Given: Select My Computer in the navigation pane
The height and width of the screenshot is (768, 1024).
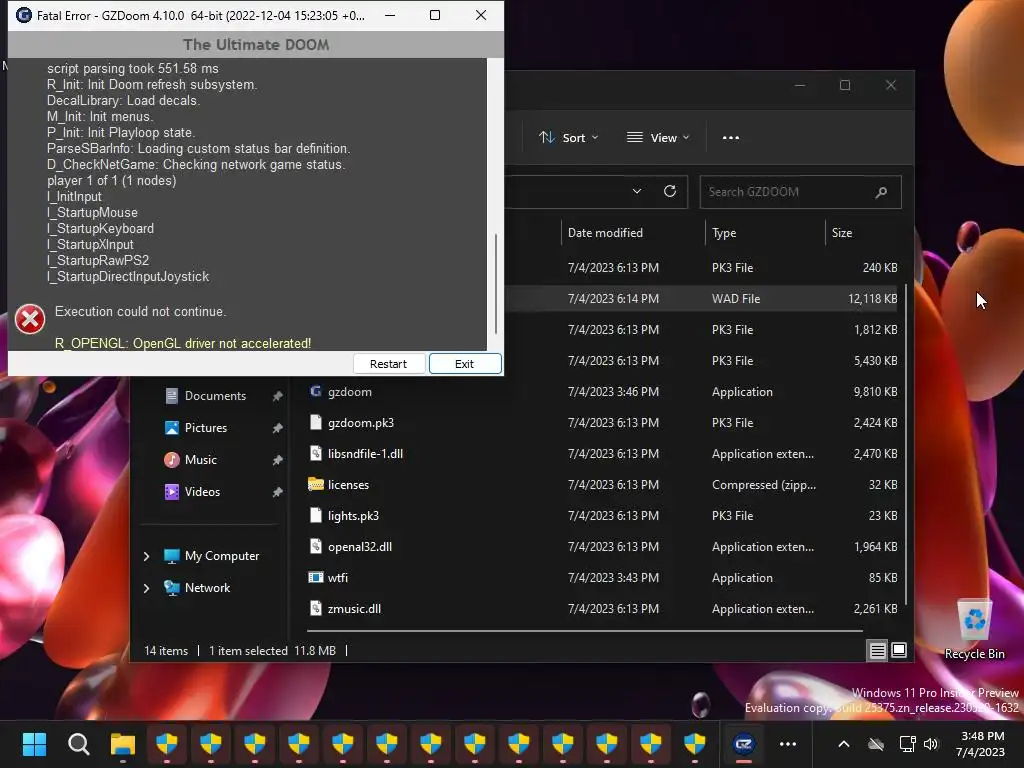Looking at the screenshot, I should pyautogui.click(x=222, y=556).
